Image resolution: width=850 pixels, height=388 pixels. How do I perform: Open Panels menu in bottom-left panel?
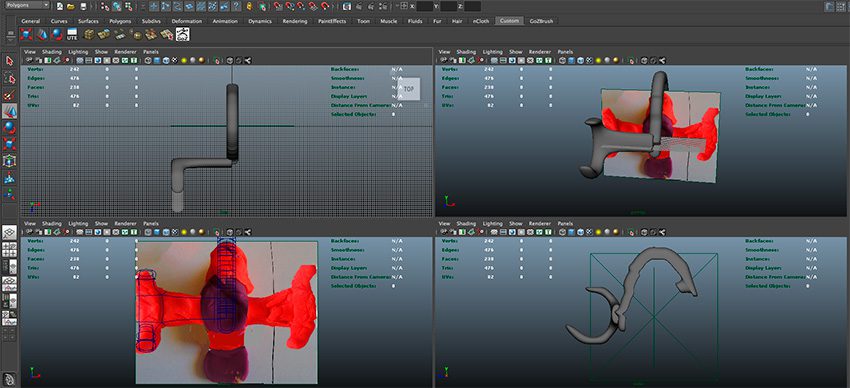point(151,223)
